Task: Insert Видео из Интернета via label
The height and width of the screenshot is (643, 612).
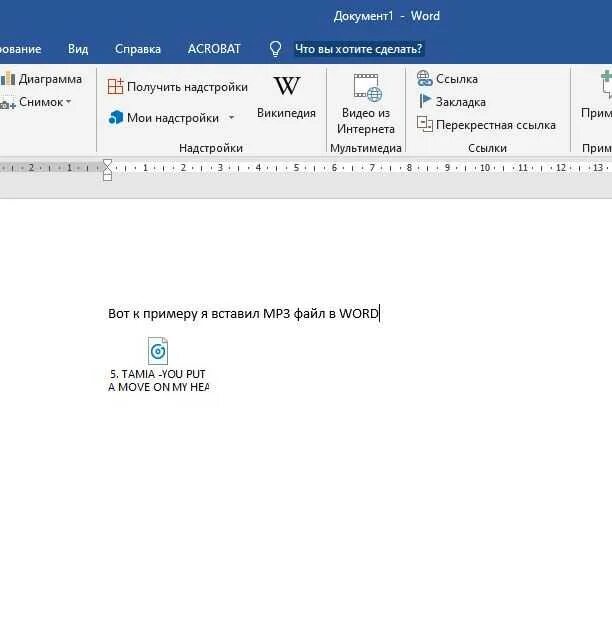Action: (x=366, y=121)
